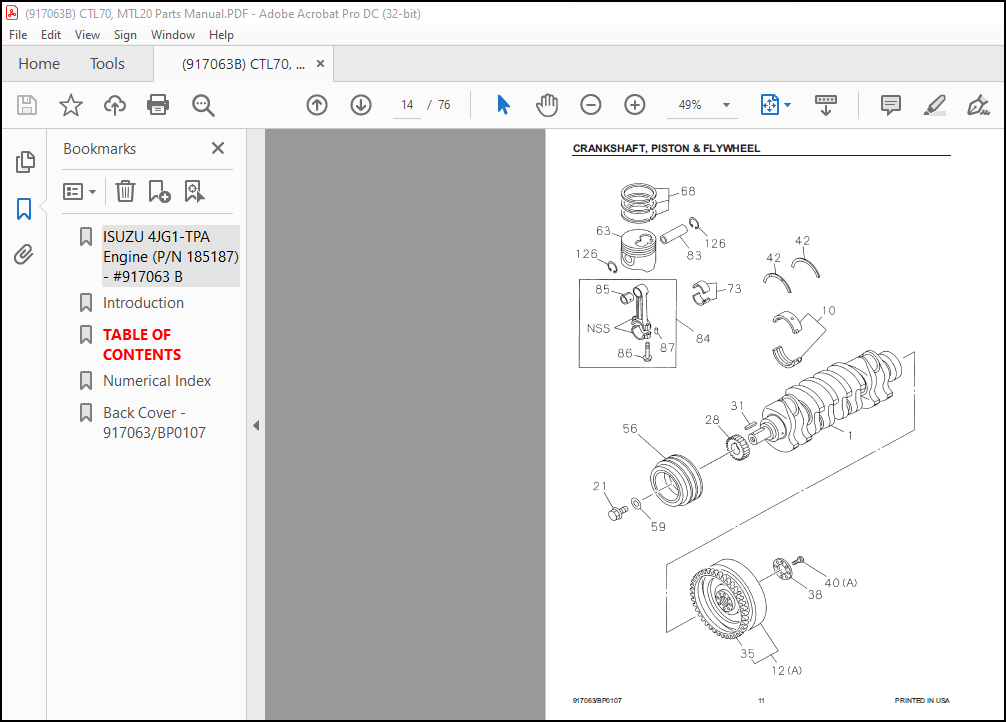The image size is (1006, 722).
Task: Find the current bookmark
Action: [x=194, y=191]
